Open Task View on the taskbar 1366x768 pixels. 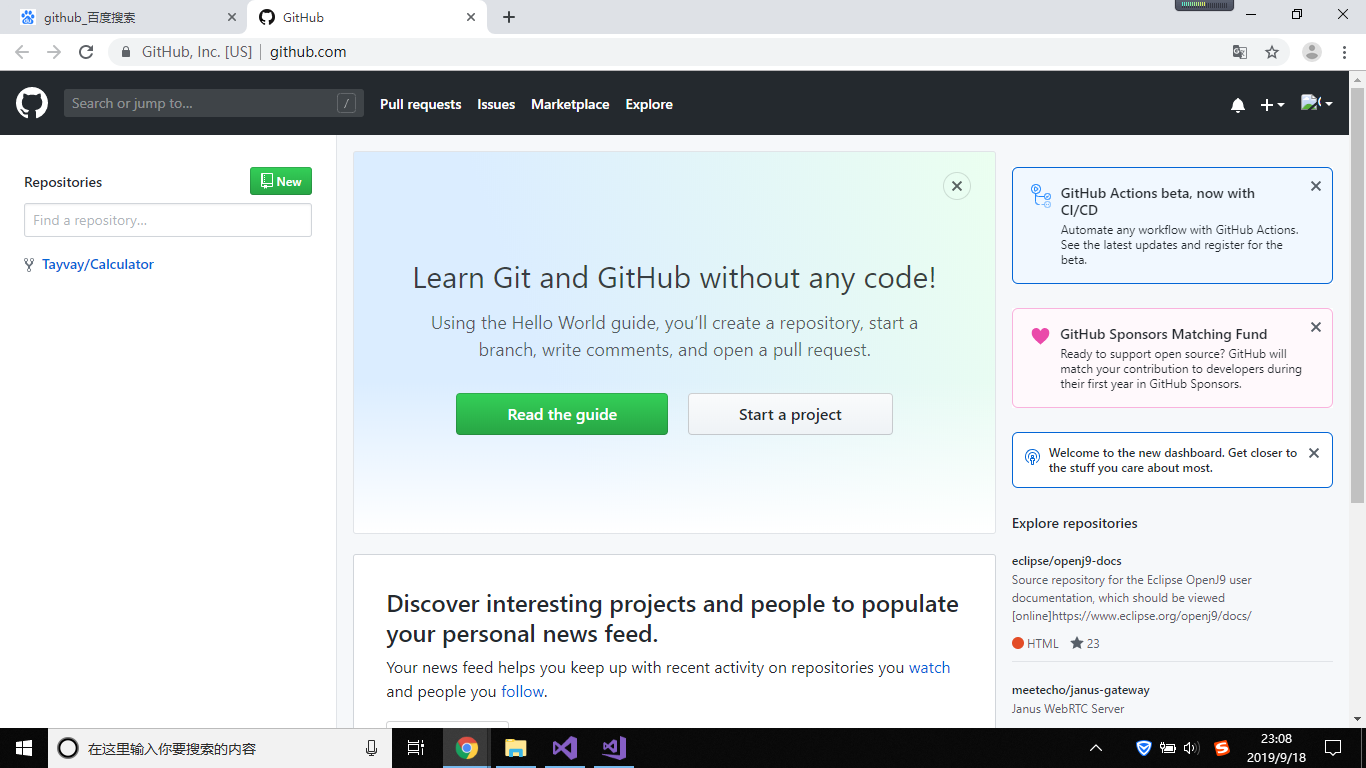[416, 748]
